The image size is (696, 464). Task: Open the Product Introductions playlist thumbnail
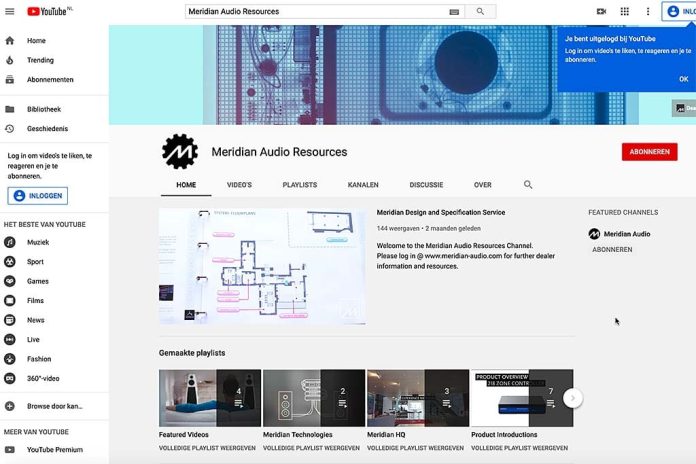point(522,398)
